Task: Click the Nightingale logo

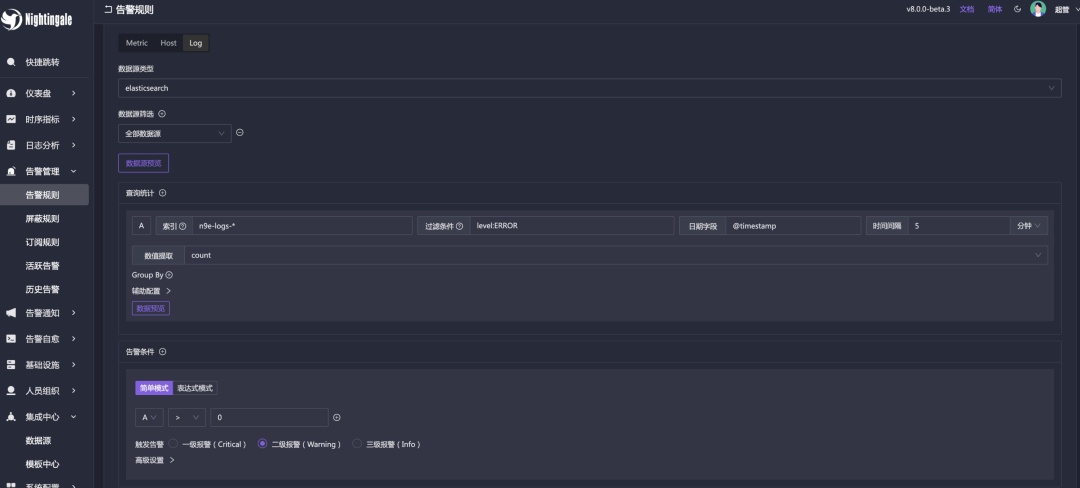Action: point(37,19)
